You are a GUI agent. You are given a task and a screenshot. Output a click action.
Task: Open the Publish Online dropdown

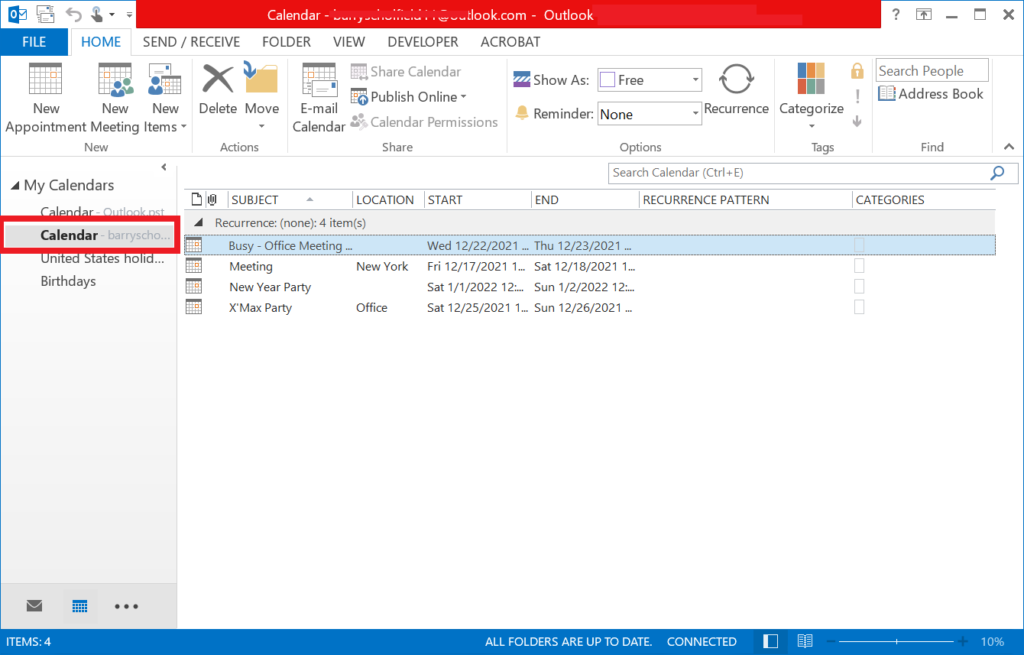[x=409, y=97]
